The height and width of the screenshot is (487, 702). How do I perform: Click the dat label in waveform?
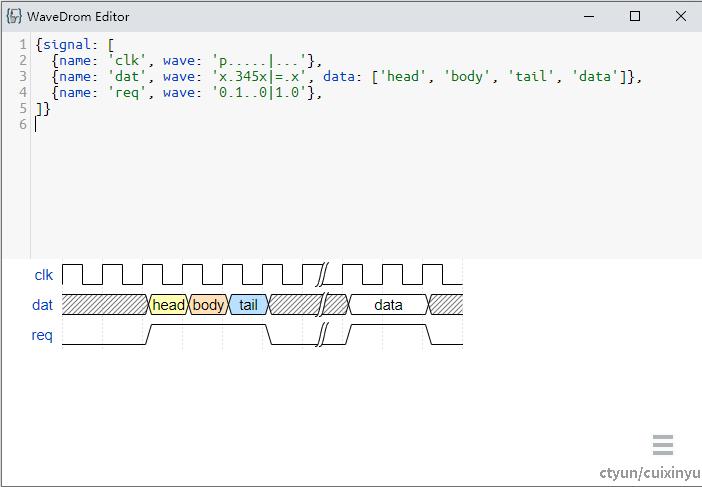tap(43, 305)
